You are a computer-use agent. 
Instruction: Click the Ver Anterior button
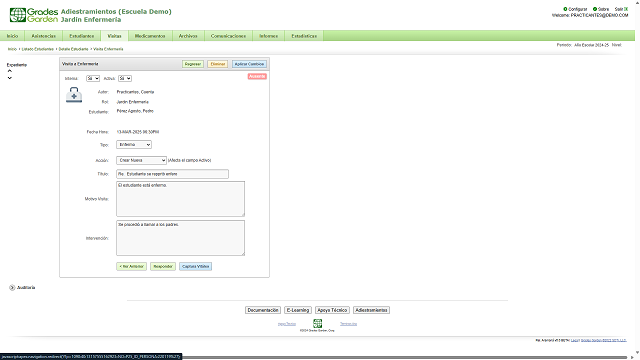click(x=131, y=267)
